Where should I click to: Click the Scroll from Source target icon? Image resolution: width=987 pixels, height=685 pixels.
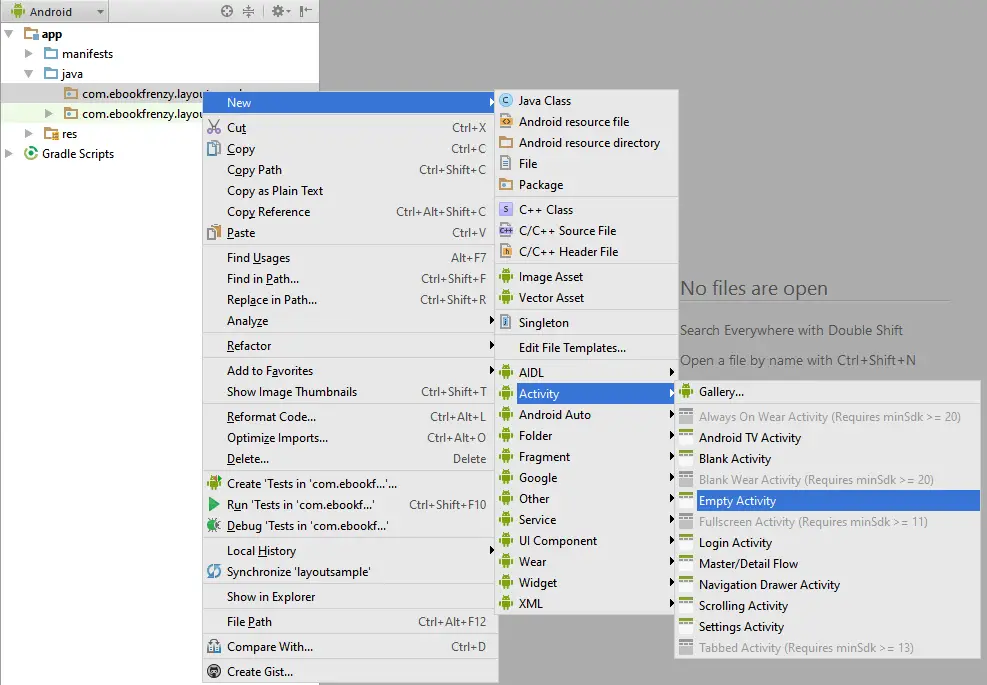(227, 12)
